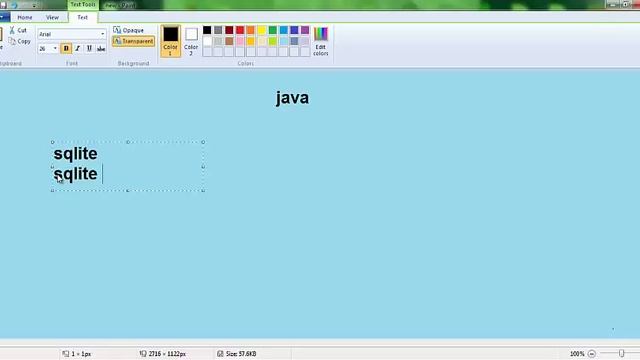Screen dimensions: 640x360
Task: Toggle Bold formatting button
Action: pos(66,49)
